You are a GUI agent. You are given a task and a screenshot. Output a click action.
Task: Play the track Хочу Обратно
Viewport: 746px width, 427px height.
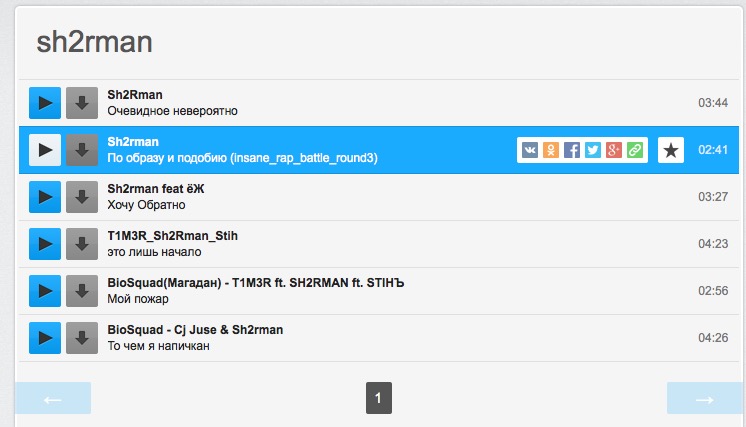[45, 197]
